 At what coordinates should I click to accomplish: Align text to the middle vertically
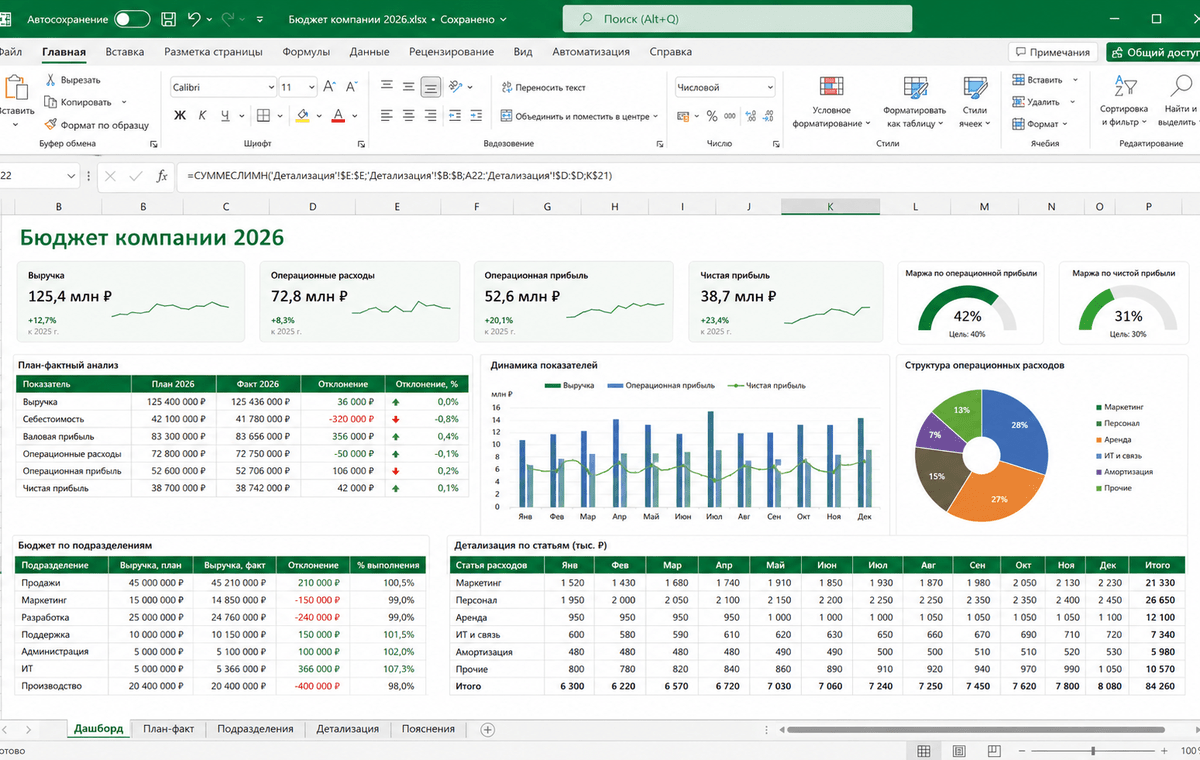point(408,87)
